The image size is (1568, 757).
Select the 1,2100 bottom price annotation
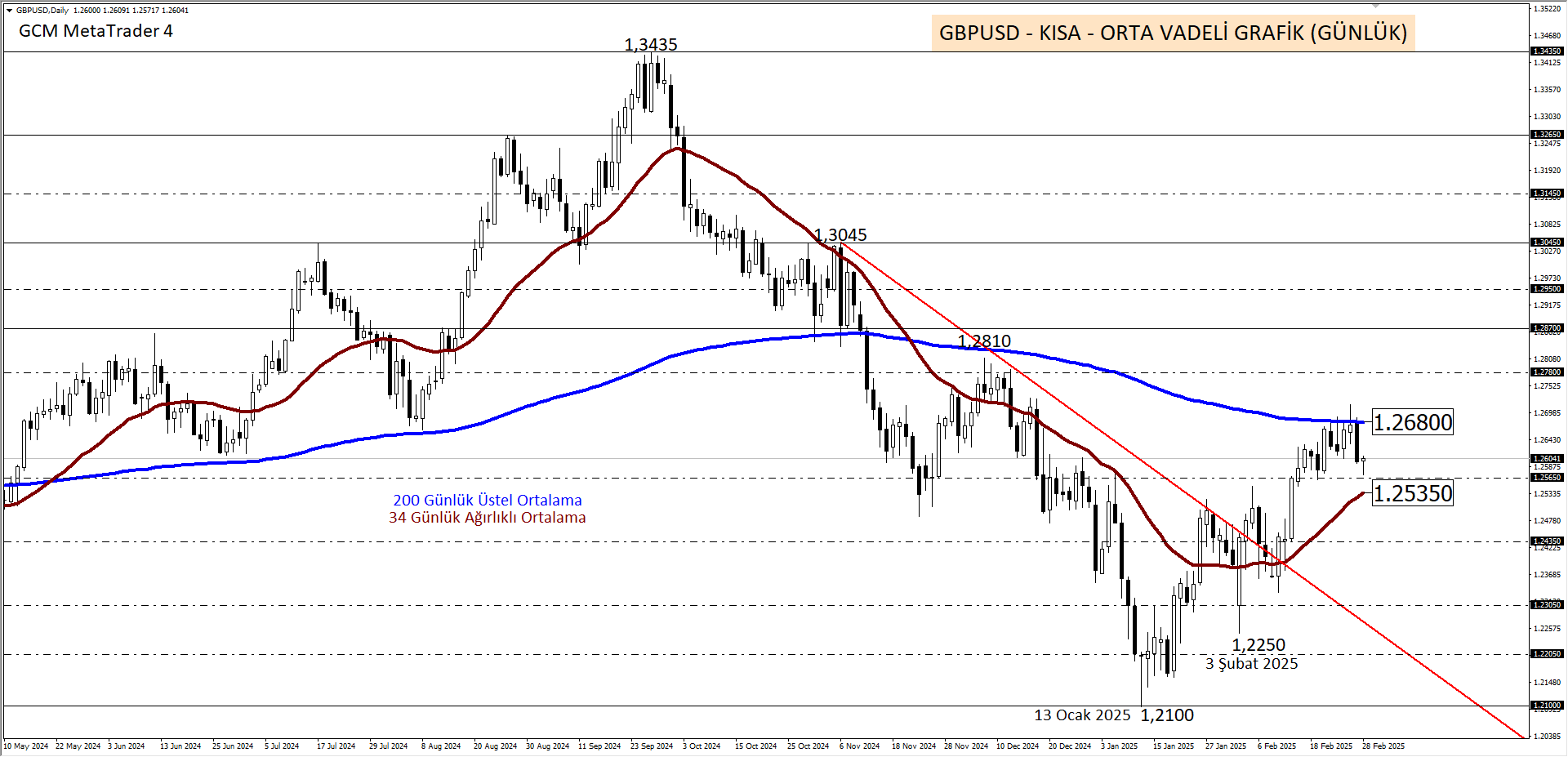(1167, 715)
